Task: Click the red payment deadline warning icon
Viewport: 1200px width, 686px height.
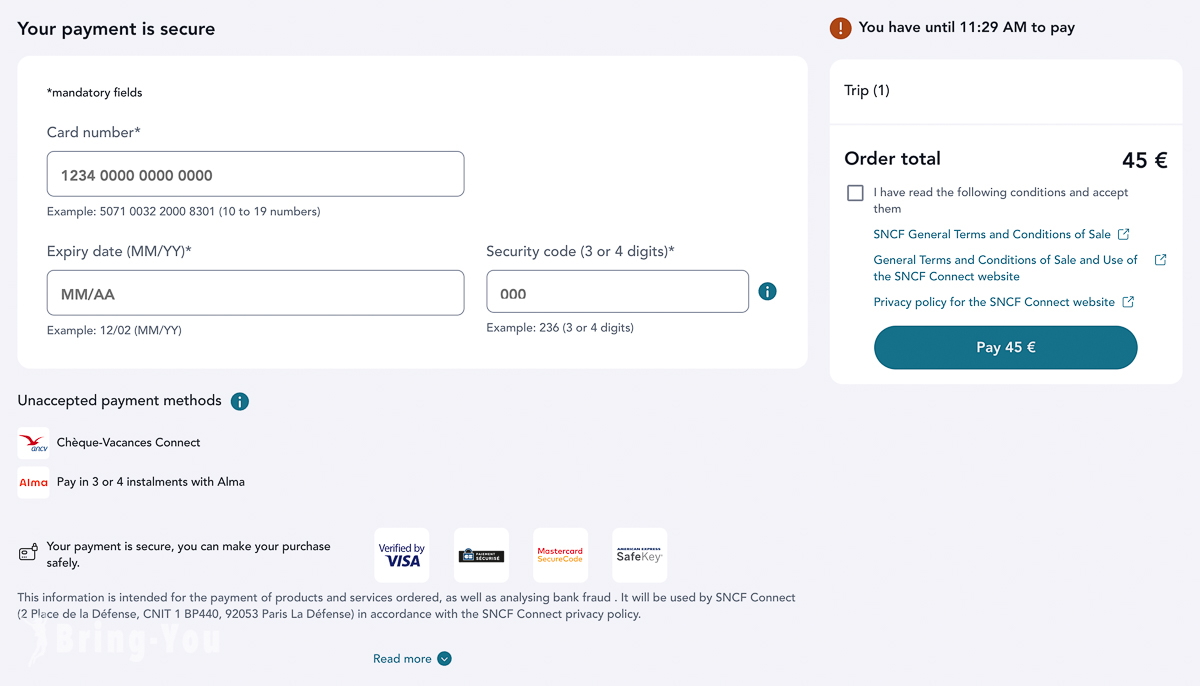Action: (840, 28)
